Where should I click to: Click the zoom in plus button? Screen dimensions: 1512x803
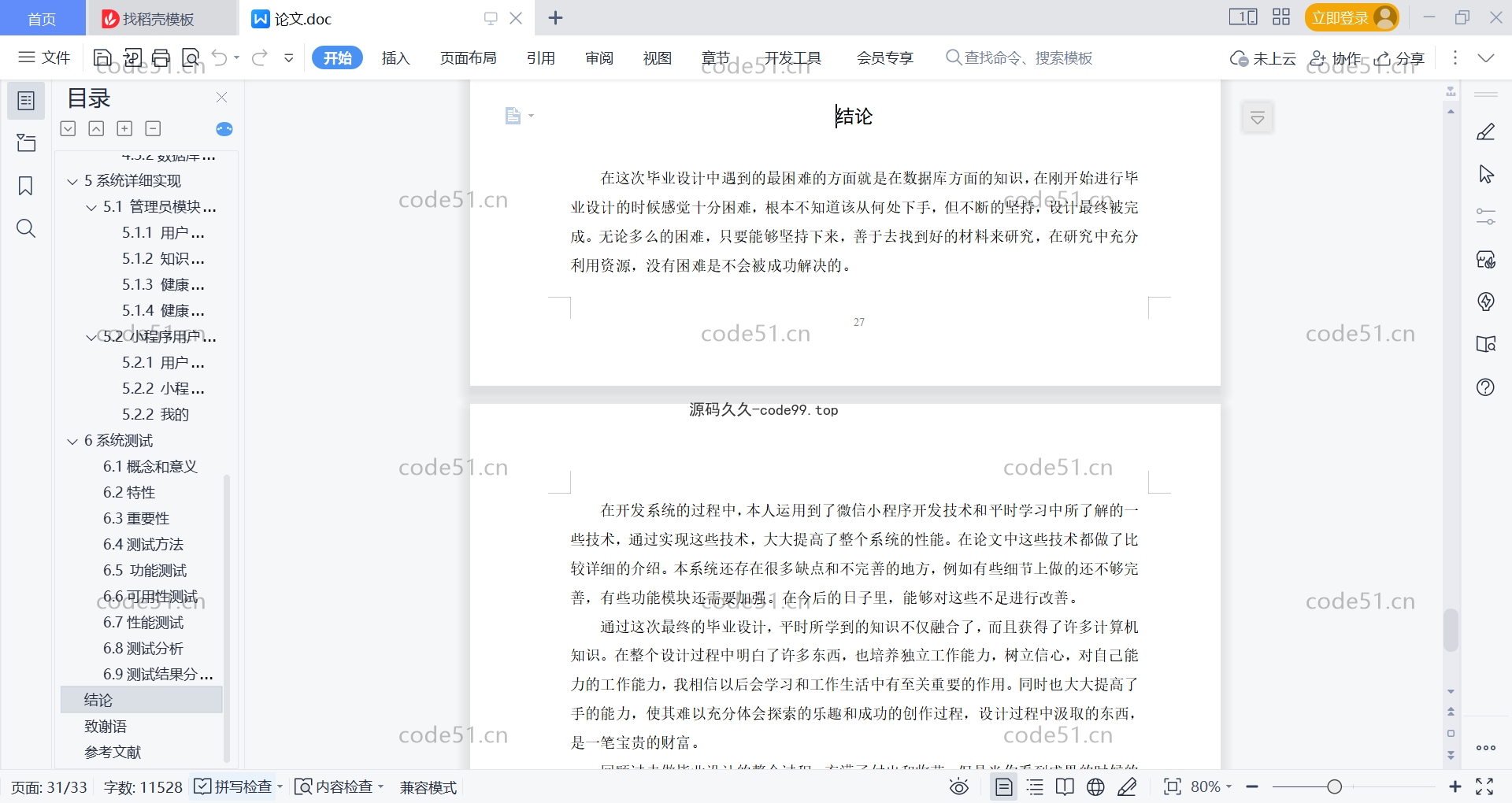click(1455, 786)
